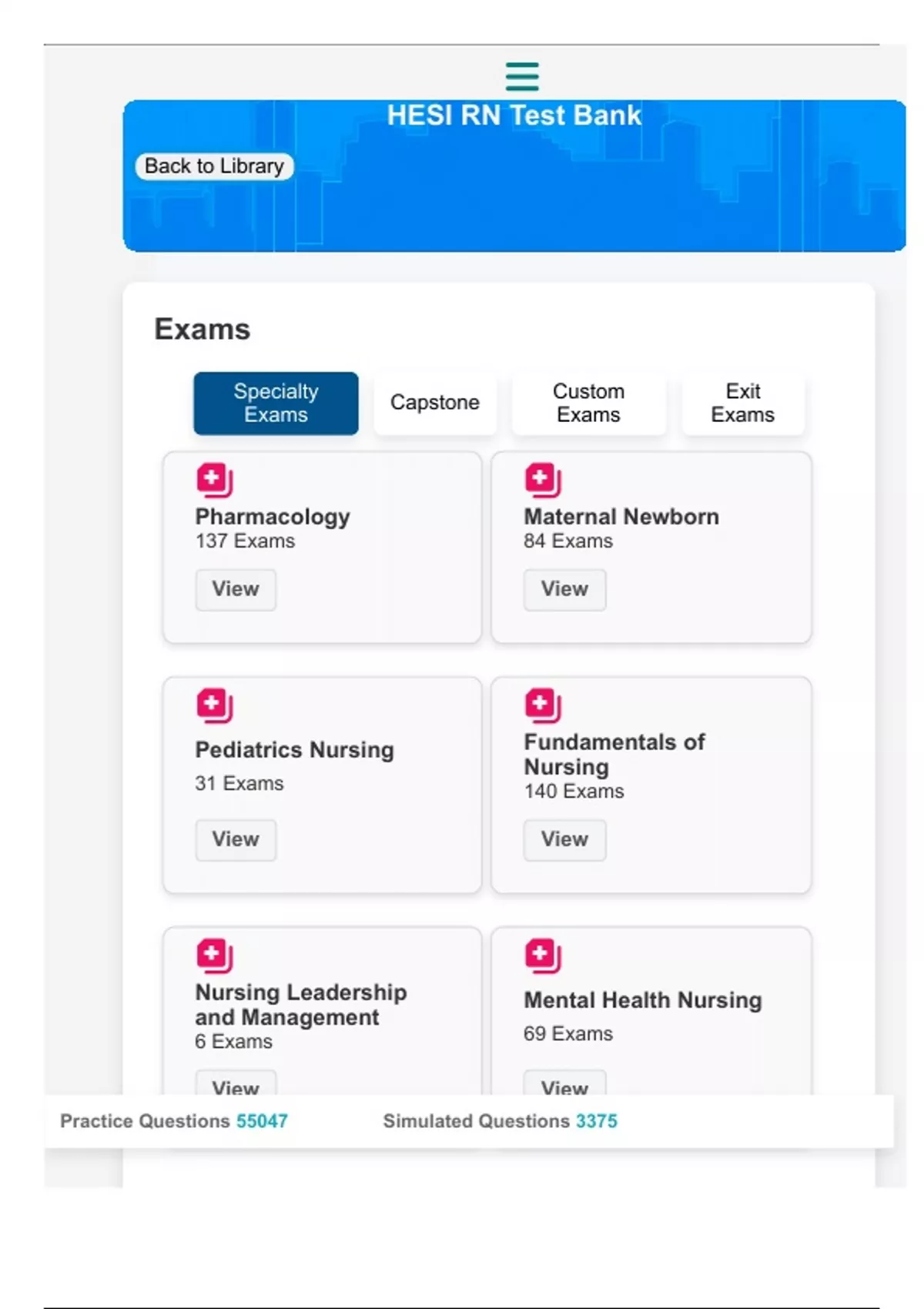The image size is (924, 1309).
Task: Activate the Capstone filter option
Action: tap(435, 402)
